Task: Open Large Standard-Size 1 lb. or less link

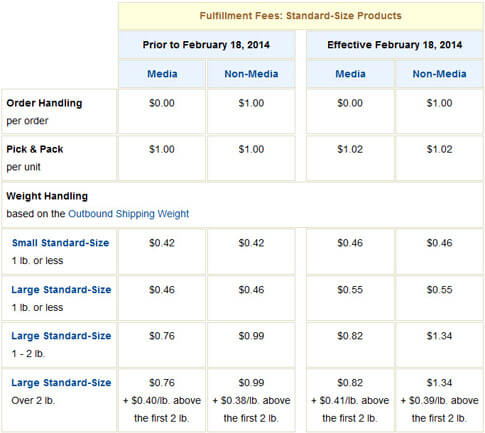Action: pos(61,290)
